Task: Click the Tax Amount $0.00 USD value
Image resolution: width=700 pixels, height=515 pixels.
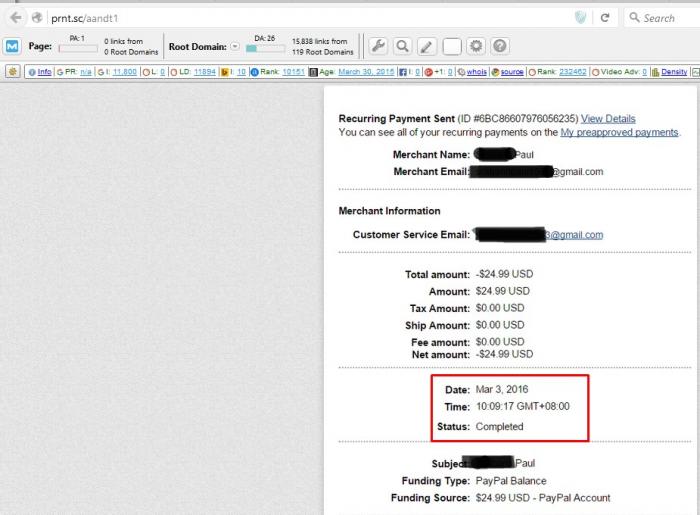Action: [x=500, y=308]
